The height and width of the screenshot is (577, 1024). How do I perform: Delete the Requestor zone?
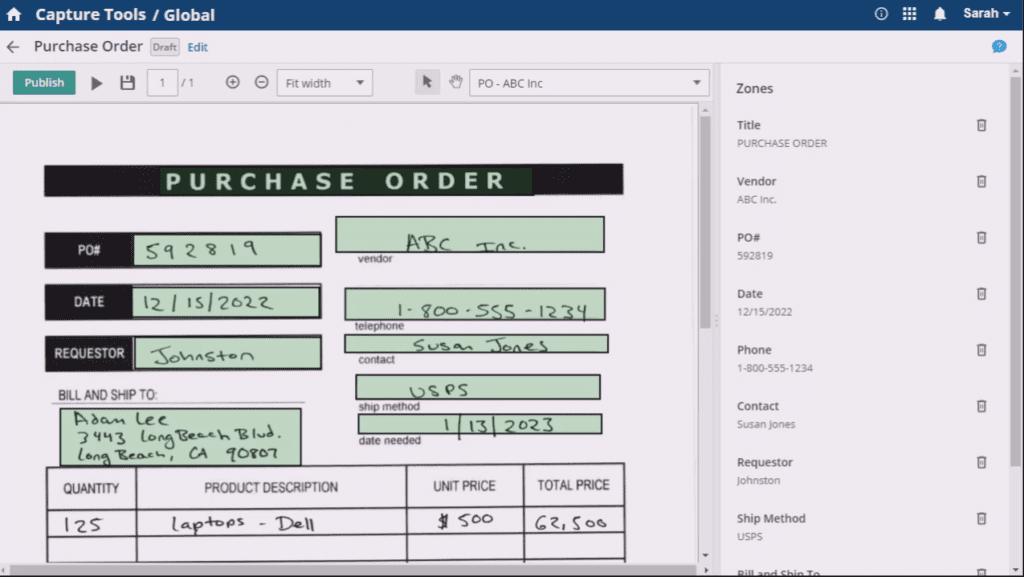click(981, 462)
